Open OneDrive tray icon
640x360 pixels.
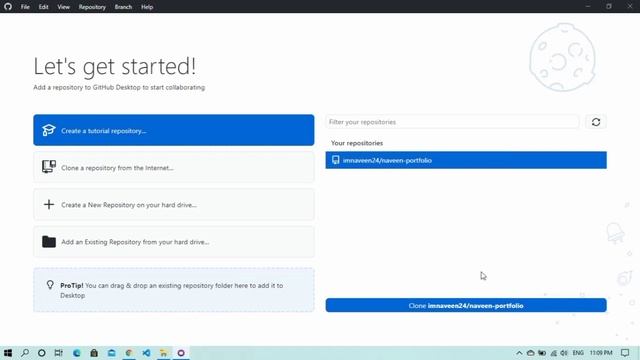tap(531, 353)
